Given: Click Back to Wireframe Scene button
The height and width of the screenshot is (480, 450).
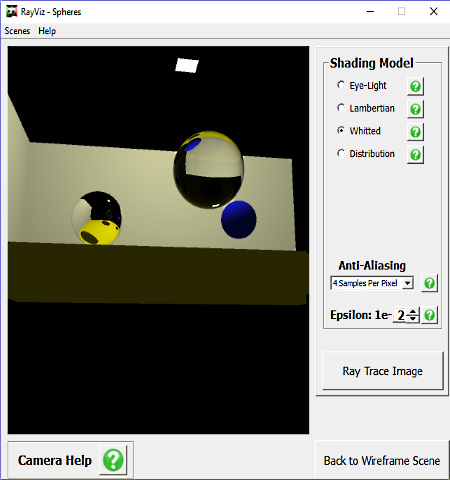Looking at the screenshot, I should 382,461.
